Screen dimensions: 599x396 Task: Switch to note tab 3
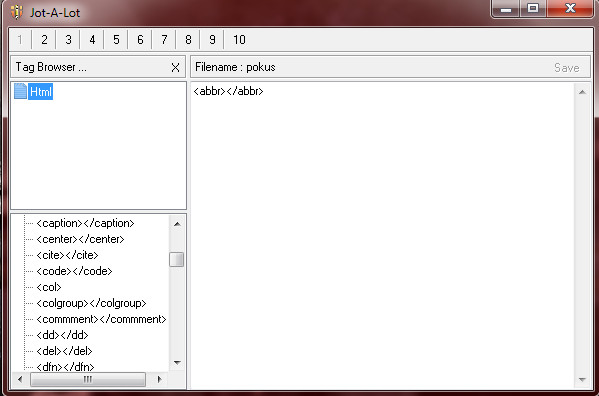[68, 40]
